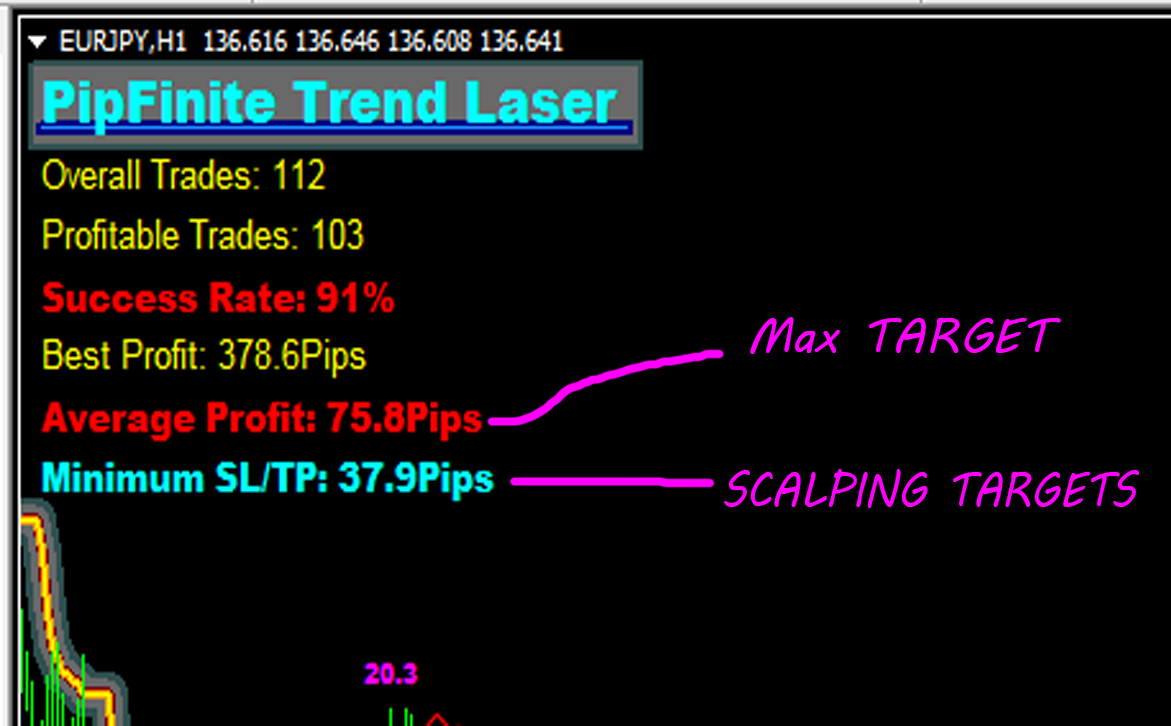Click the magenta 20.3 value on chart

391,674
